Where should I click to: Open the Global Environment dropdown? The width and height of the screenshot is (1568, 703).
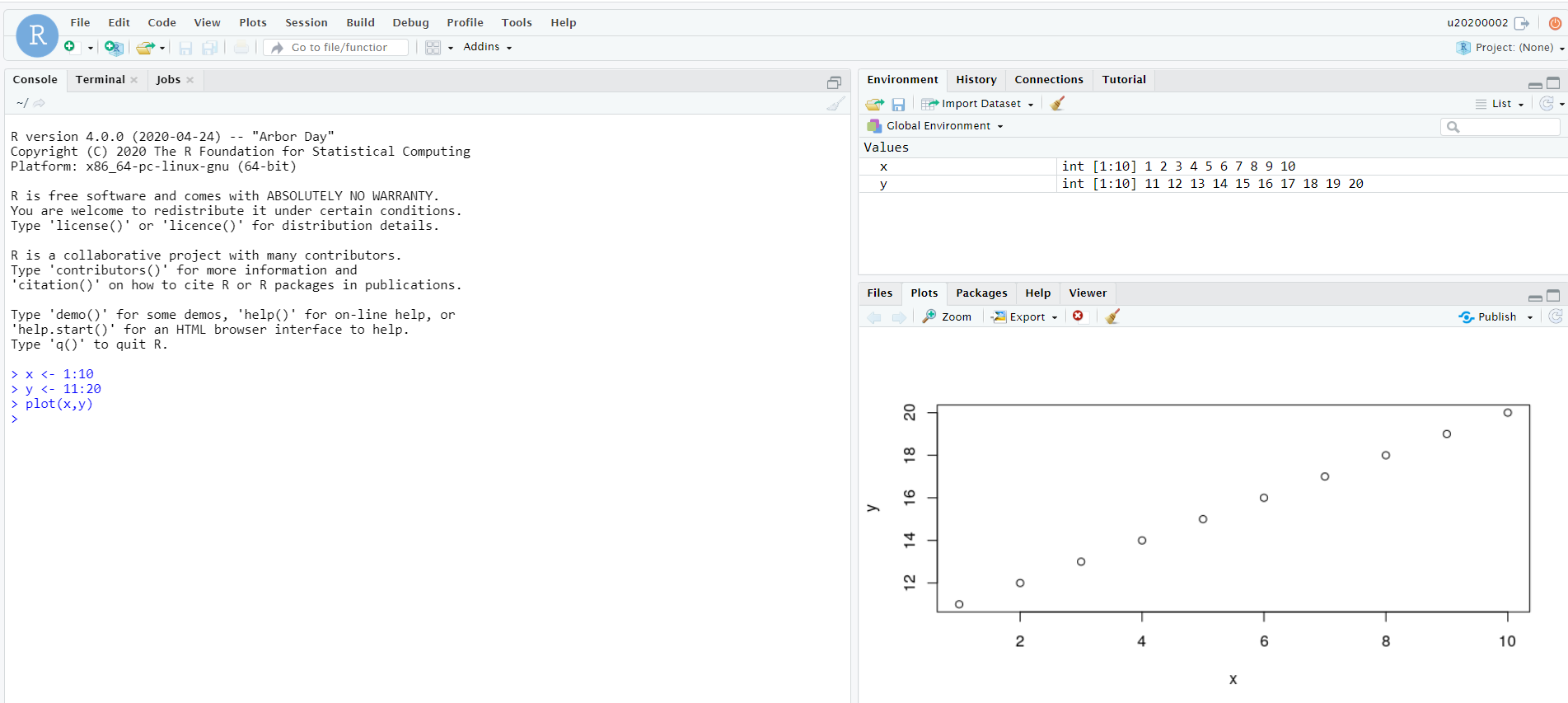[x=936, y=126]
